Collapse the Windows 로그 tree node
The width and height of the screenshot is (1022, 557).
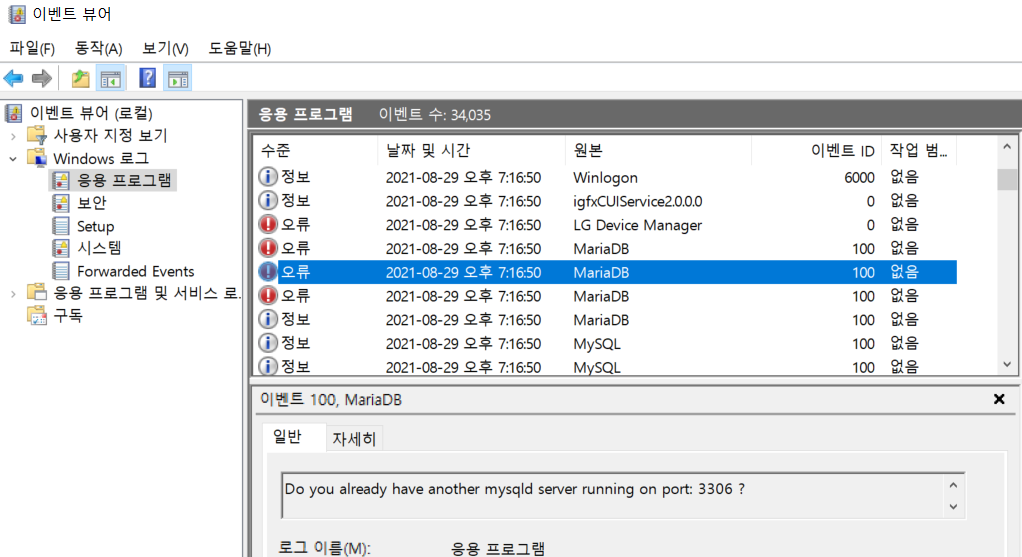[13, 159]
